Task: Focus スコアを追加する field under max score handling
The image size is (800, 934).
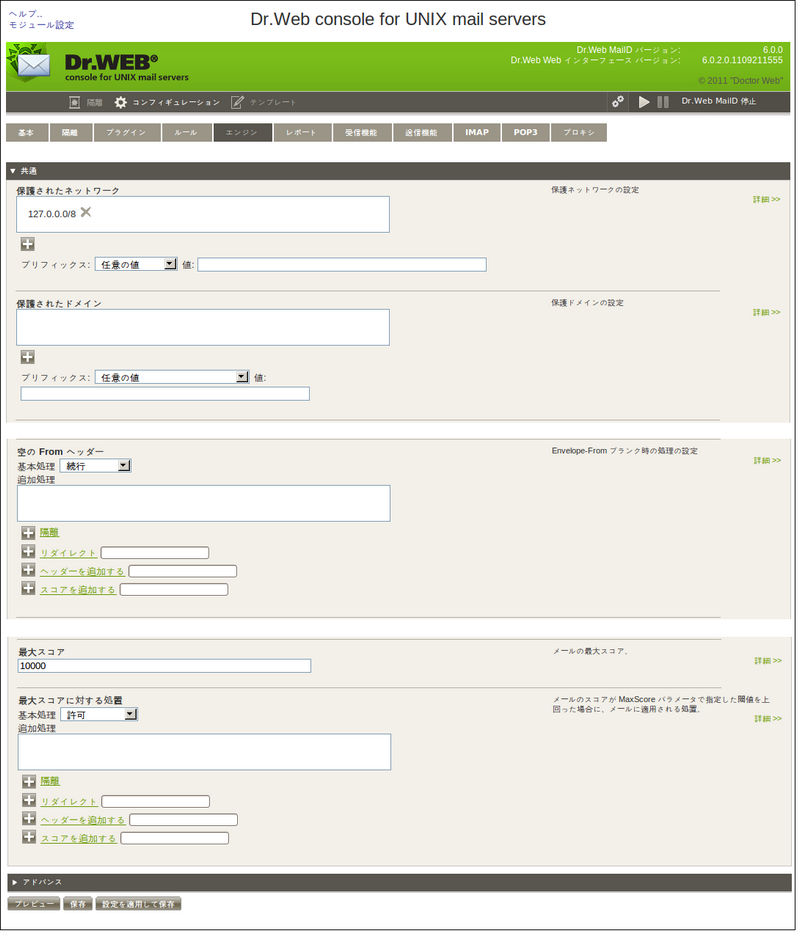Action: 175,838
